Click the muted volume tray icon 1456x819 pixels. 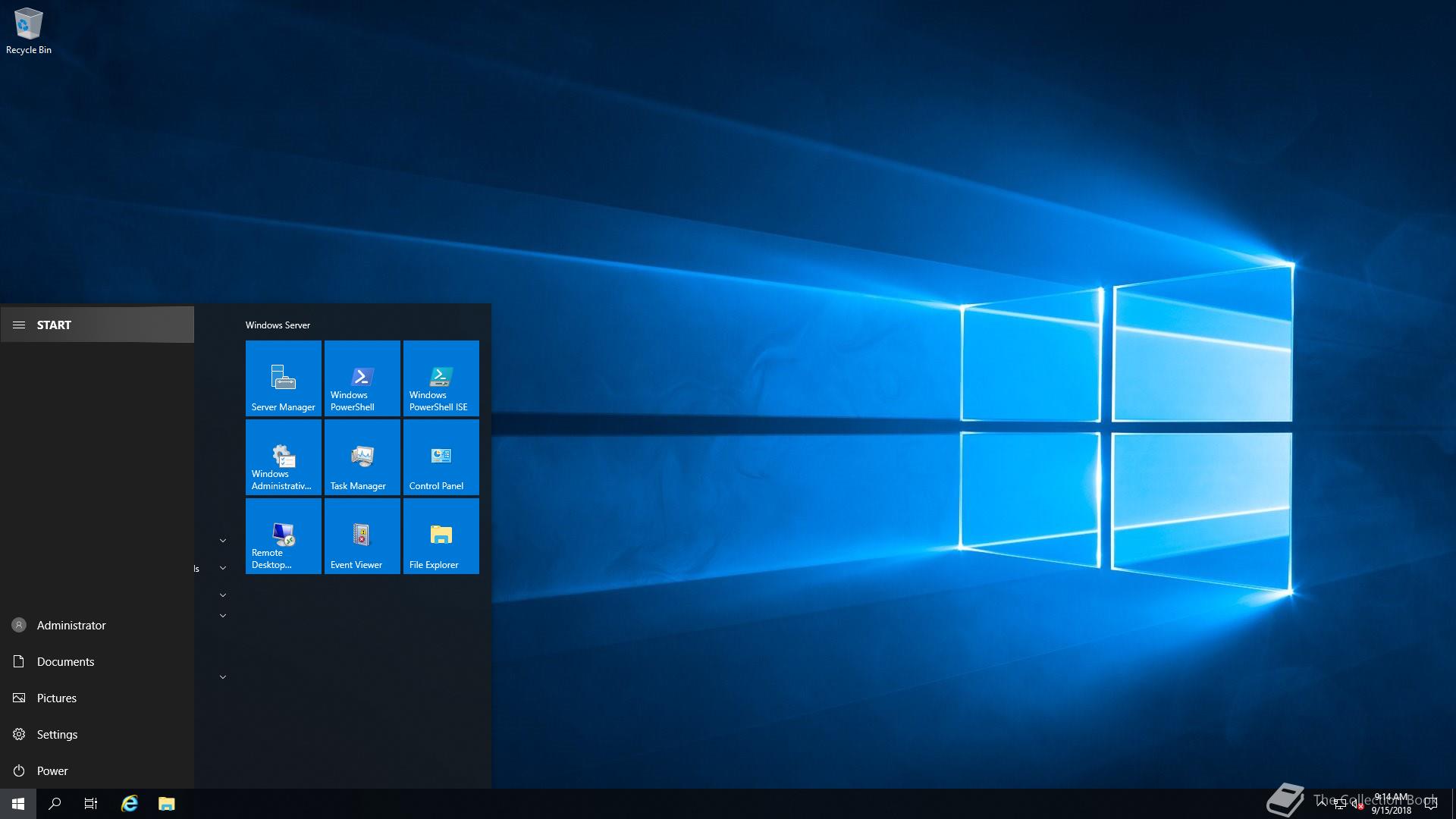click(x=1357, y=805)
